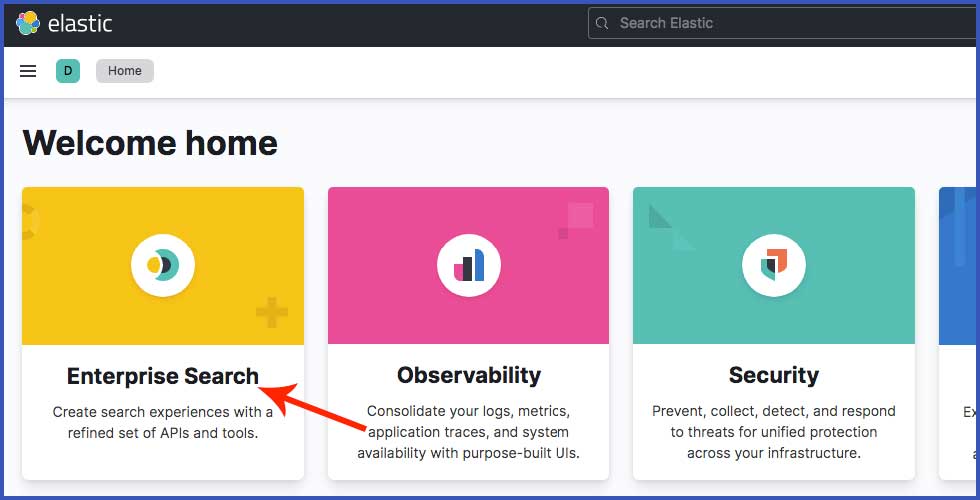The width and height of the screenshot is (980, 500).
Task: Click the Observability bar chart icon
Action: (x=468, y=266)
